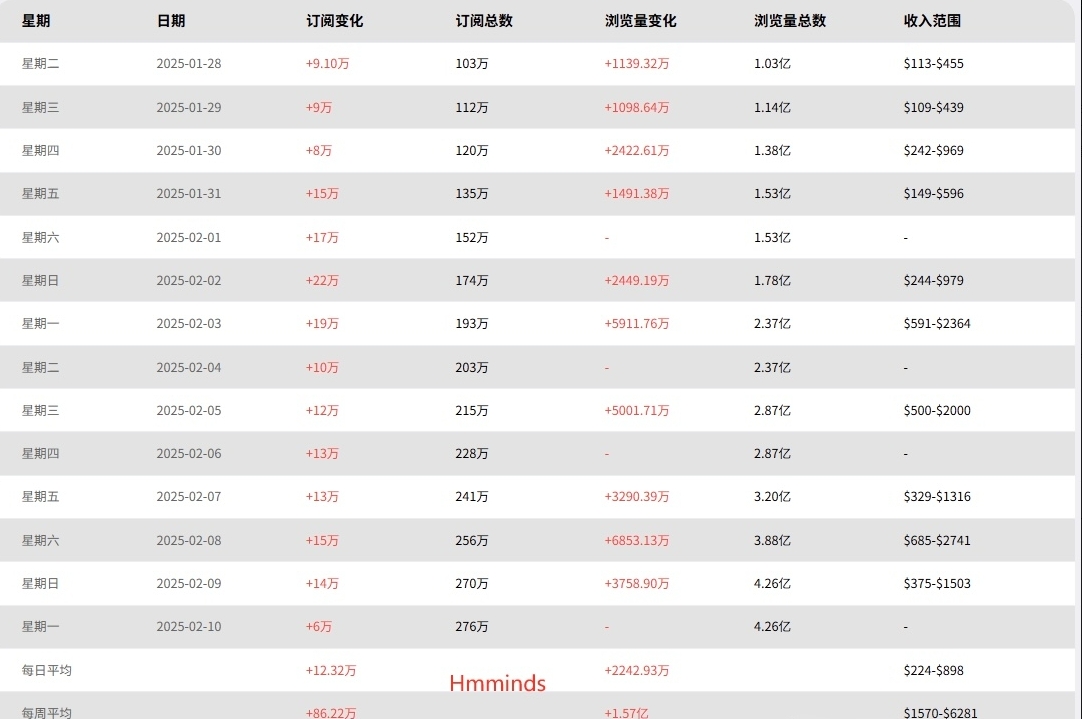Click the 每日平均 row label
This screenshot has width=1082, height=719.
[46, 670]
